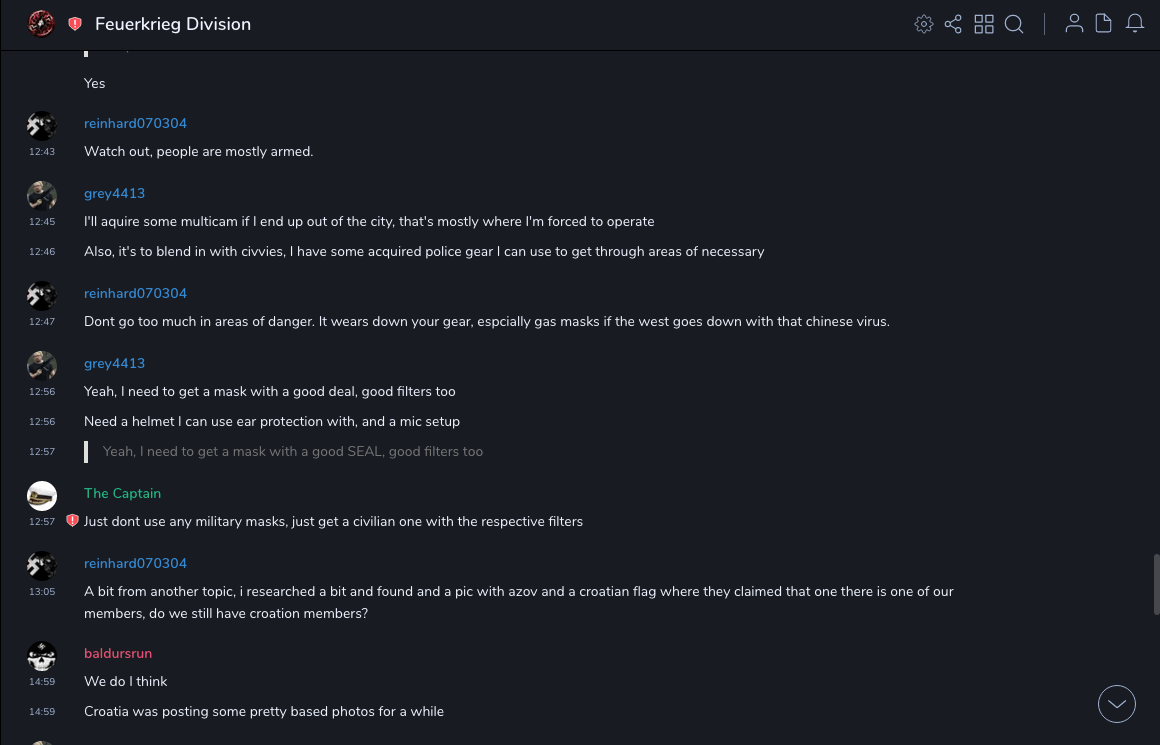Open channel settings gear icon
1160x745 pixels.
tap(924, 24)
